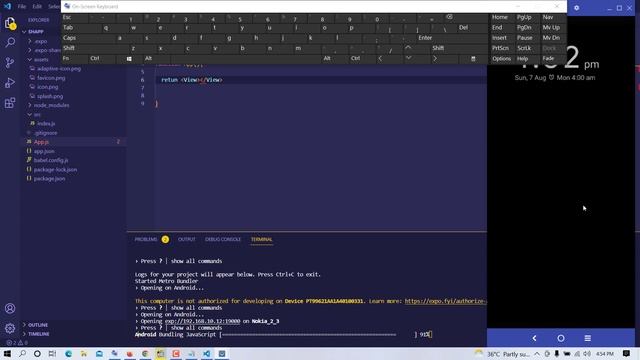This screenshot has height=360, width=640.
Task: Open the notification center icon
Action: tap(627, 353)
